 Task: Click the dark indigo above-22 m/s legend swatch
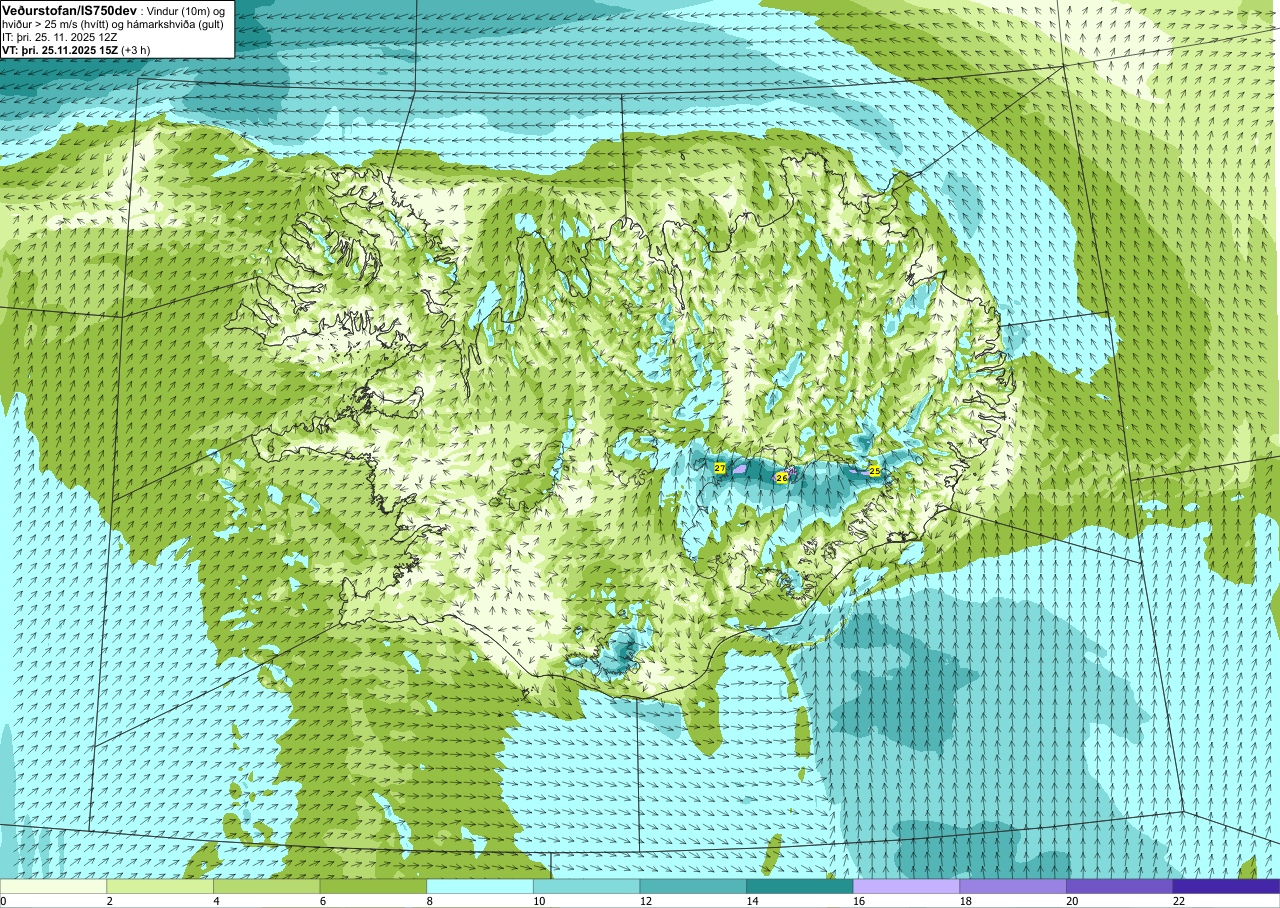(1227, 886)
